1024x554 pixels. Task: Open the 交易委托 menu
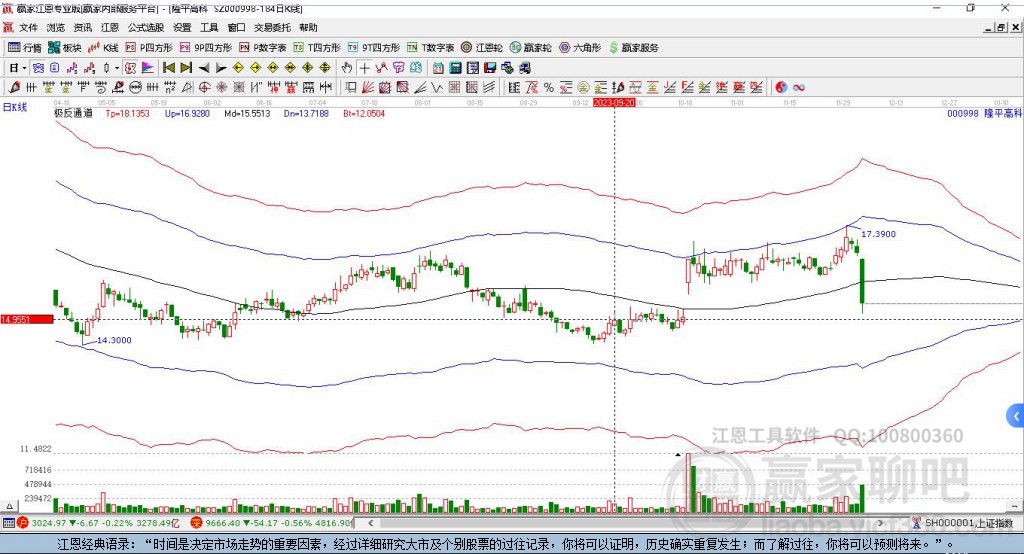coord(272,27)
